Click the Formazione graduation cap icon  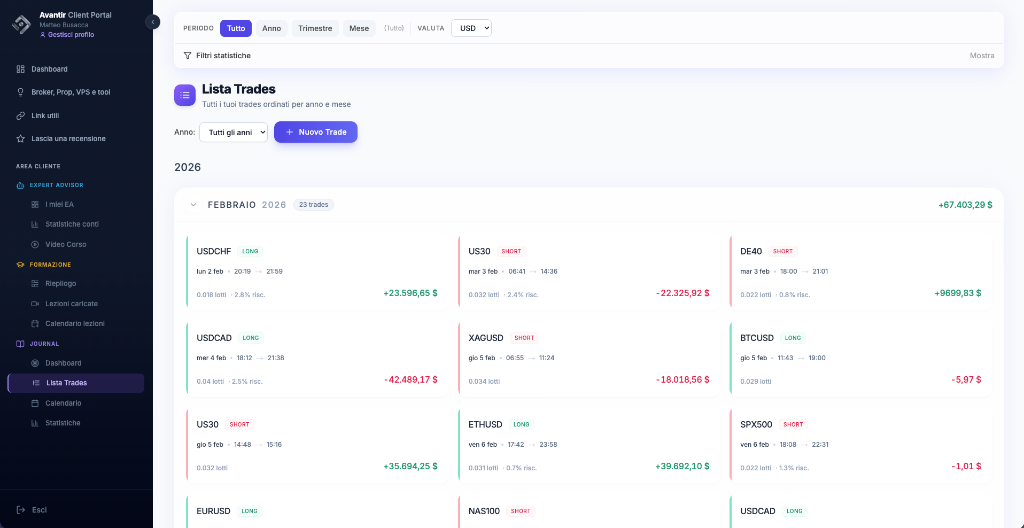(20, 265)
